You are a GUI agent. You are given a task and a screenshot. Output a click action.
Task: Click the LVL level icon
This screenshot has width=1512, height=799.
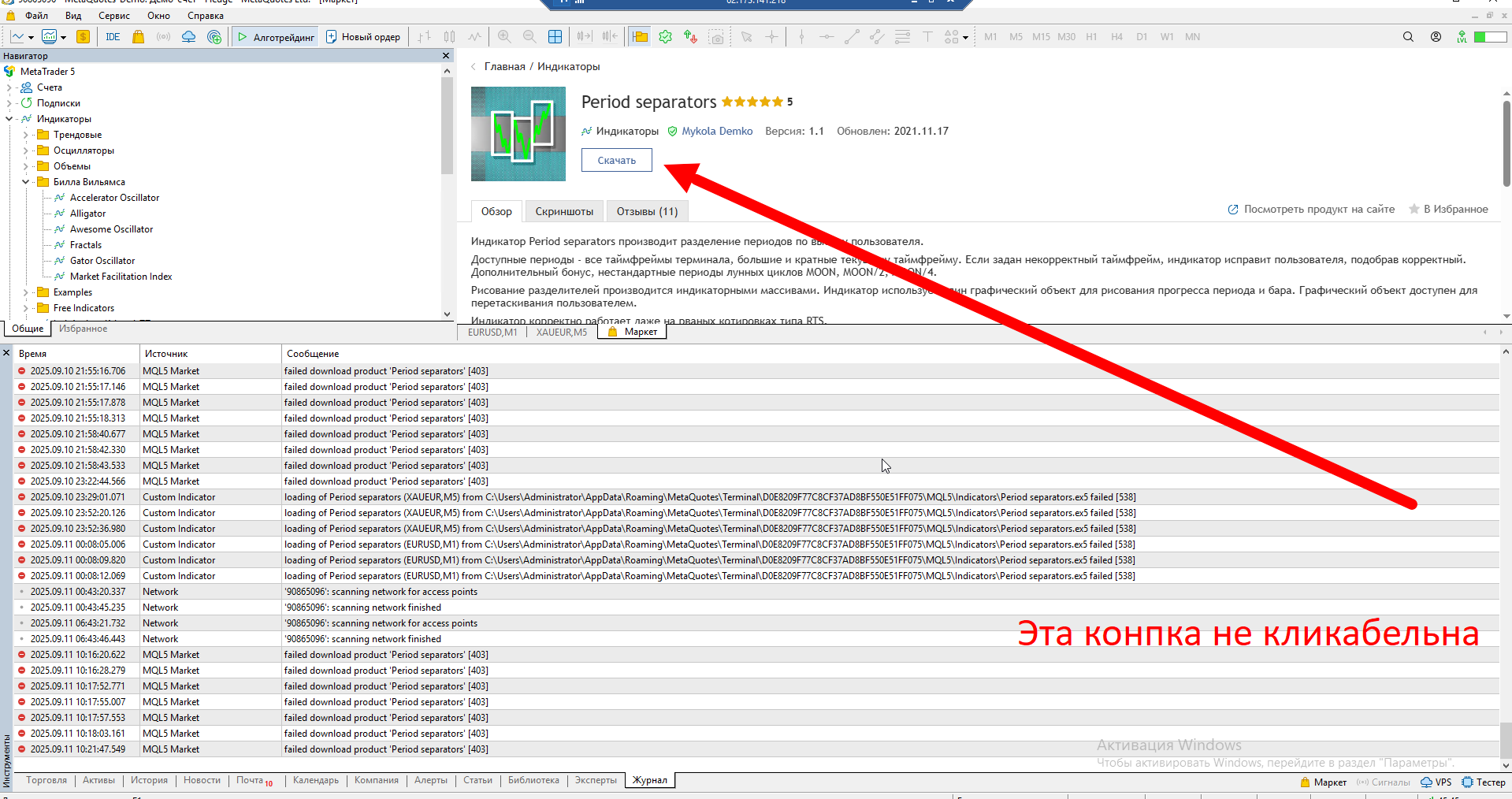pyautogui.click(x=1462, y=36)
